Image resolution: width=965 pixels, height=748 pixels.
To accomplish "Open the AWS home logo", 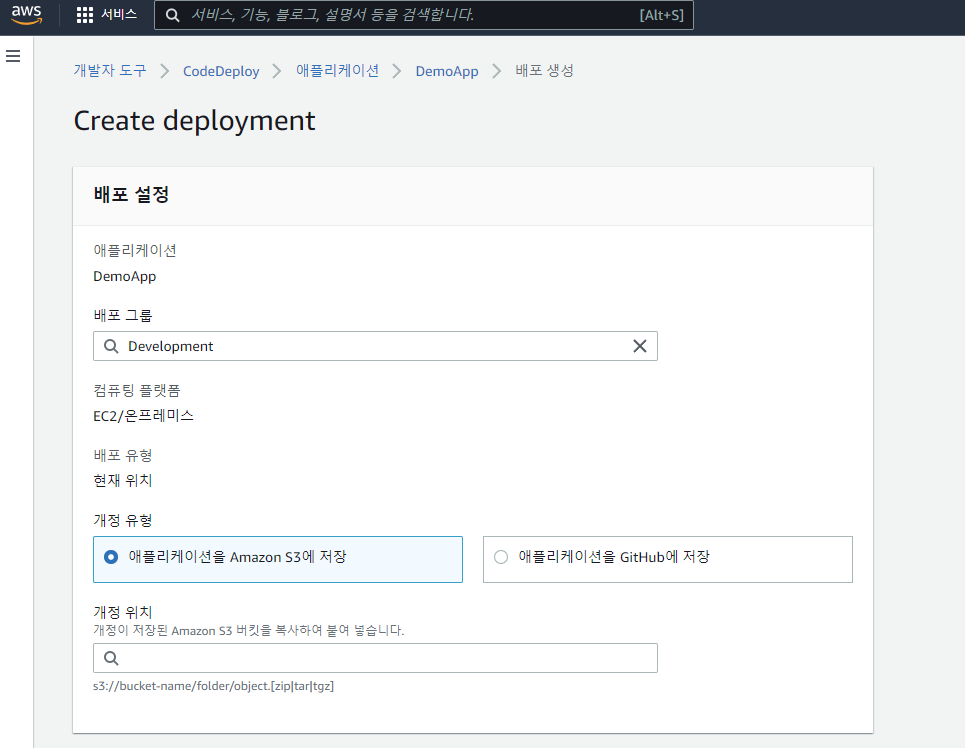I will (26, 15).
